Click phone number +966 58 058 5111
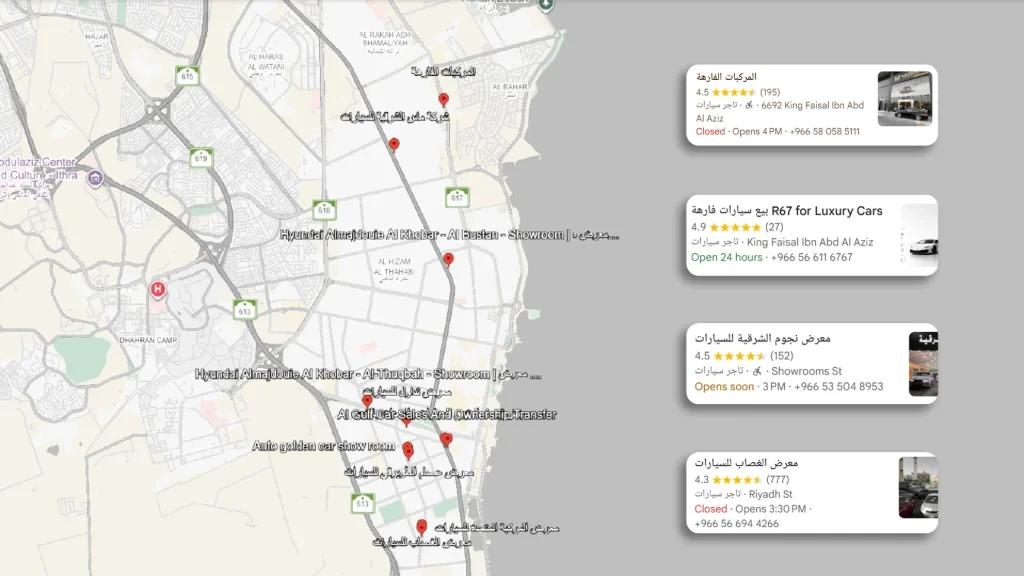1024x576 pixels. click(825, 131)
